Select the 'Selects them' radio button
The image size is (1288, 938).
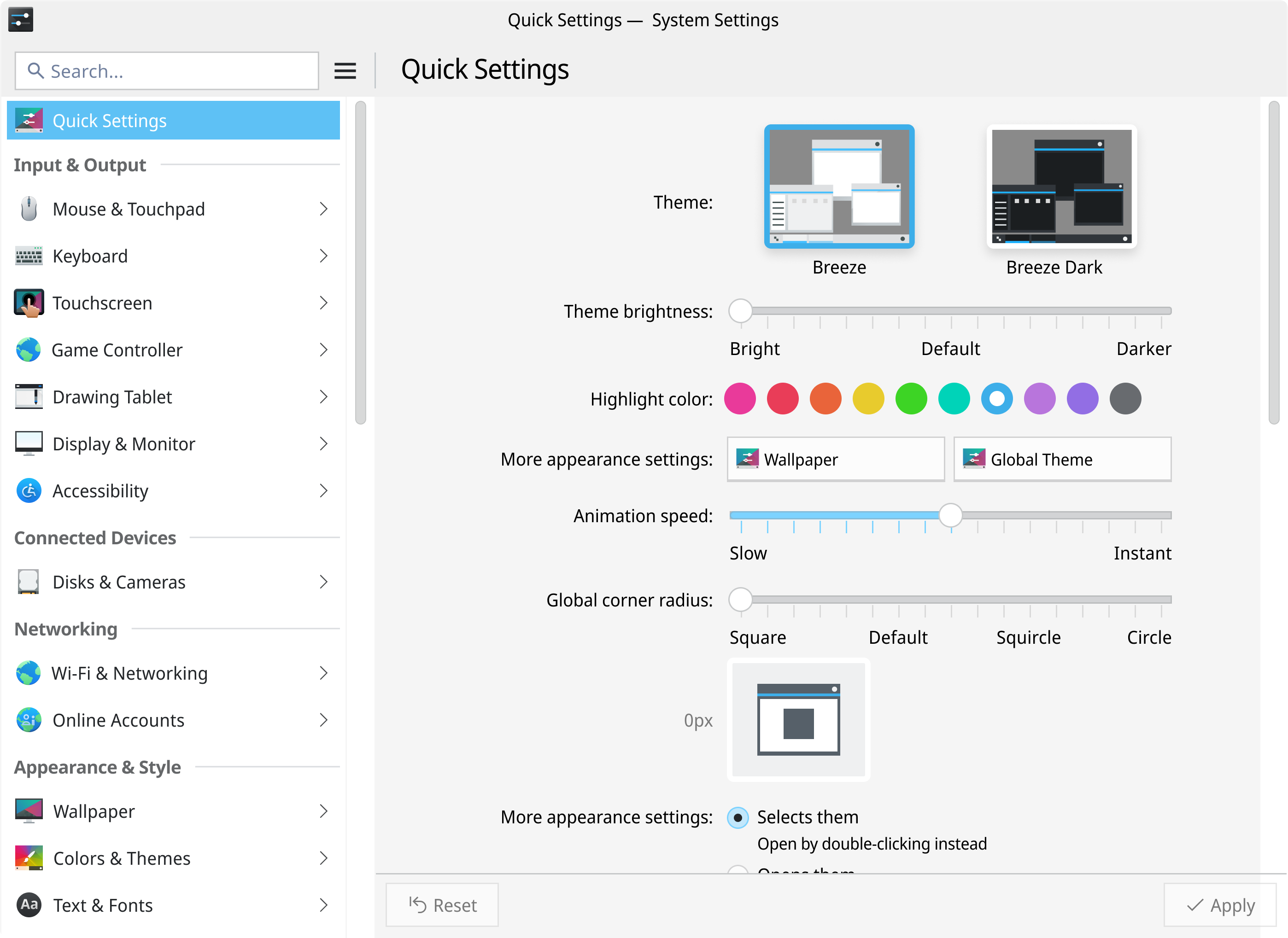pos(738,818)
